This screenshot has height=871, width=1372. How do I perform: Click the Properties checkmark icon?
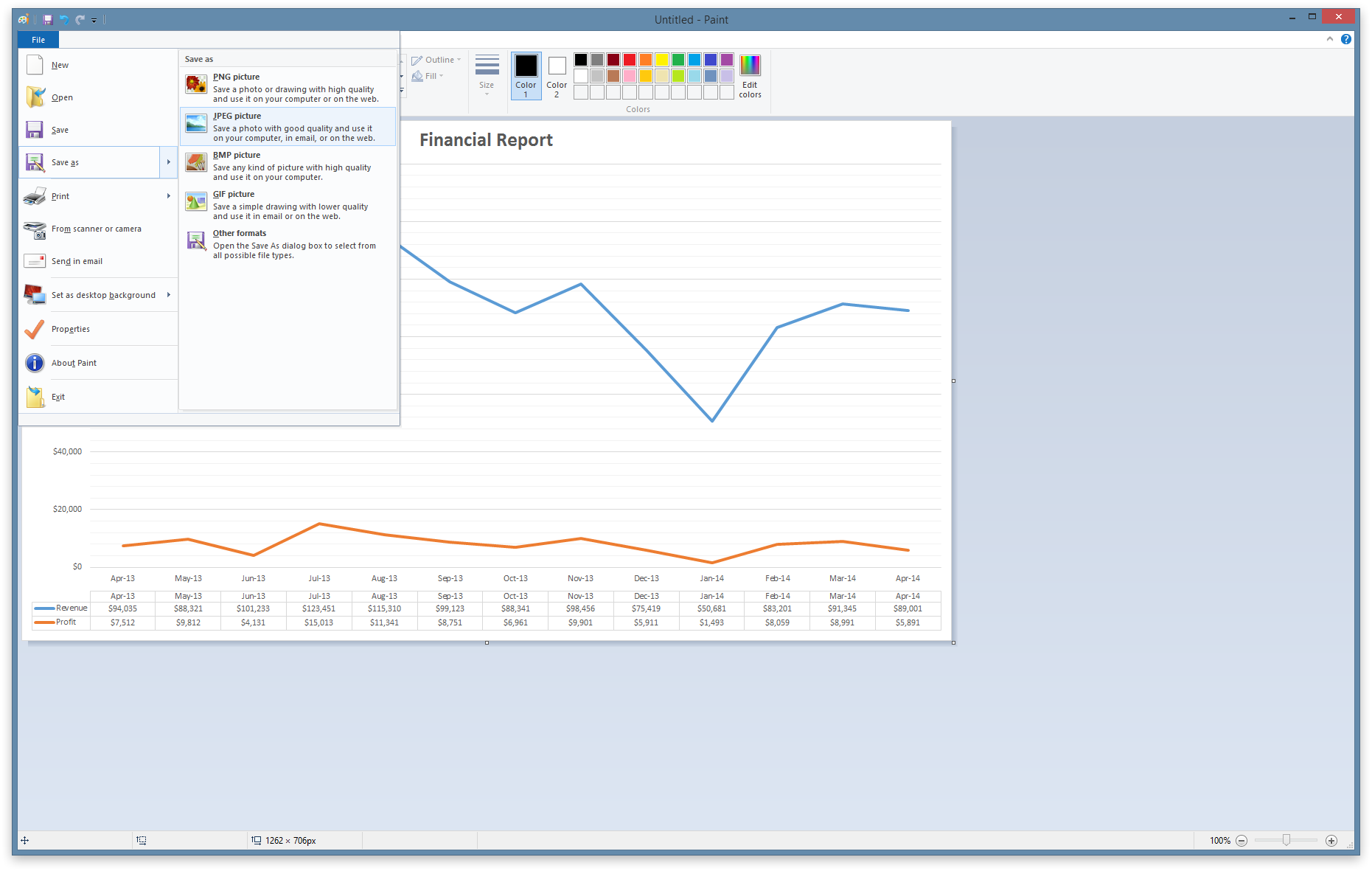[35, 329]
